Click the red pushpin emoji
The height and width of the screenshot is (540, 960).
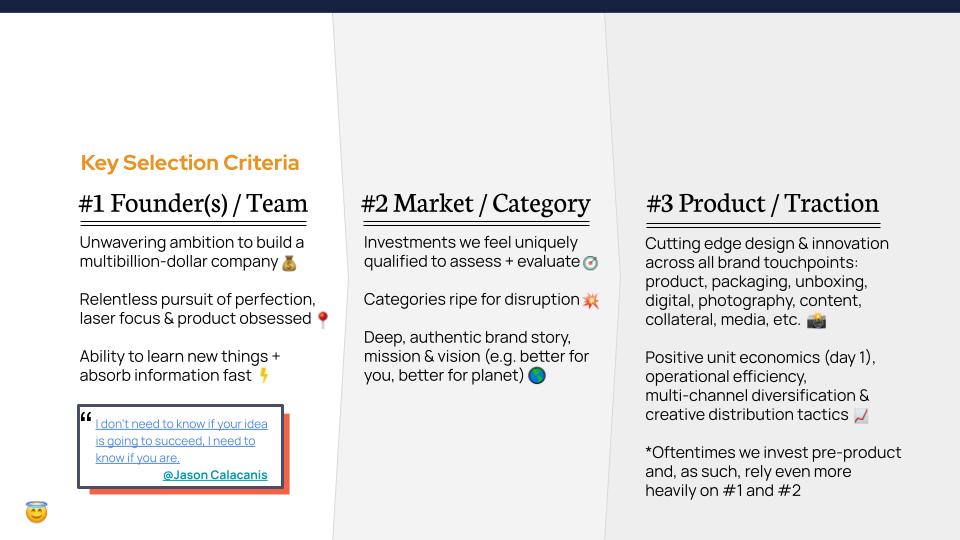(x=322, y=320)
